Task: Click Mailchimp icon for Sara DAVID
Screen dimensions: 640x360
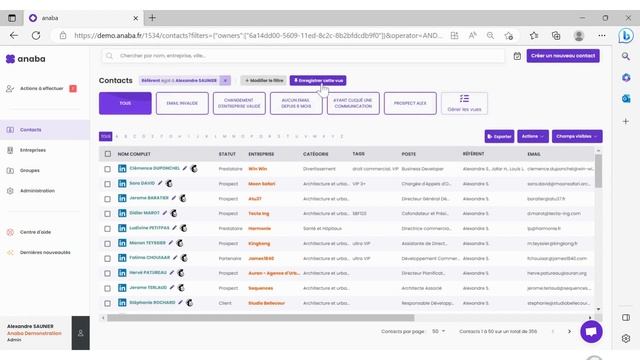Action: click(x=169, y=183)
